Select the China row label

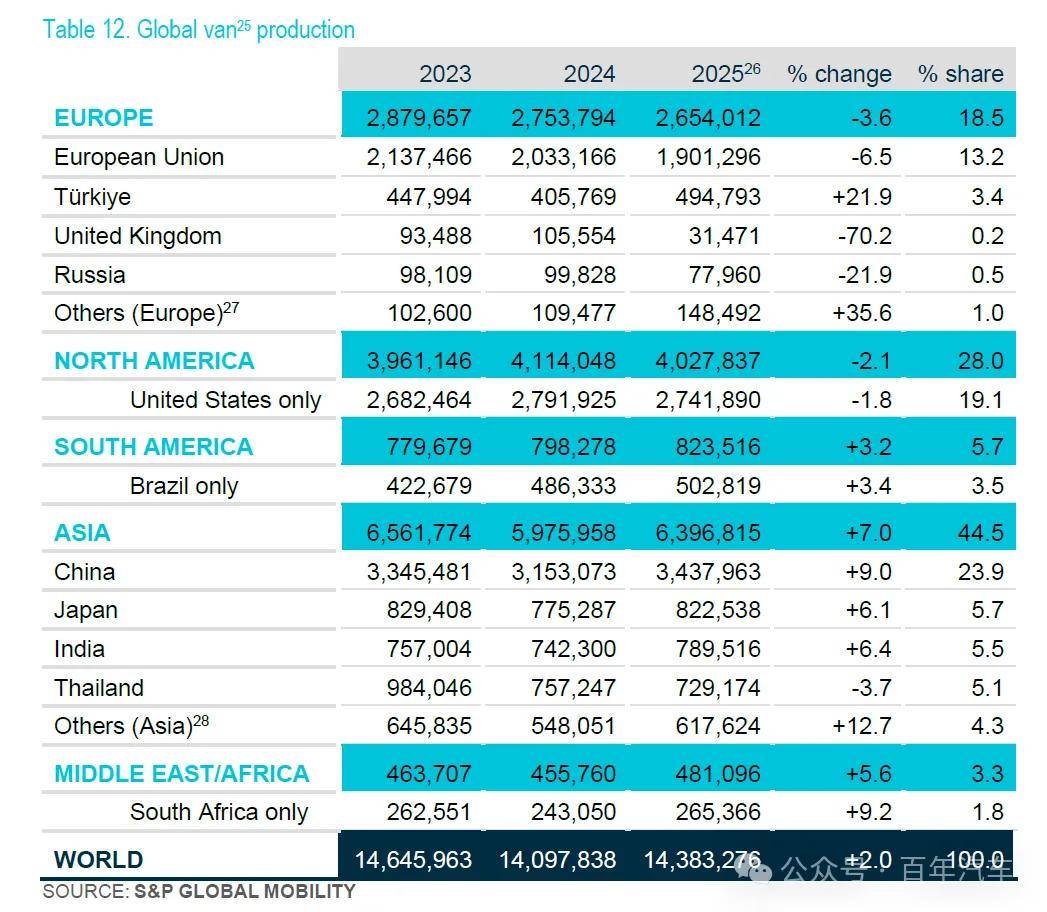coord(85,572)
